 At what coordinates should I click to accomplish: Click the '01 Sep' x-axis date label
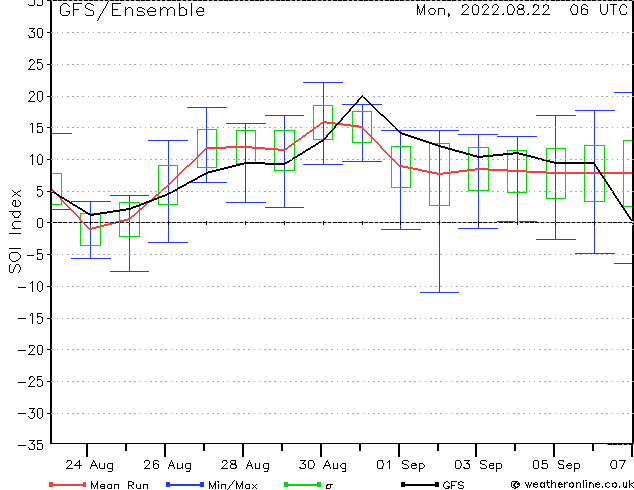[401, 465]
